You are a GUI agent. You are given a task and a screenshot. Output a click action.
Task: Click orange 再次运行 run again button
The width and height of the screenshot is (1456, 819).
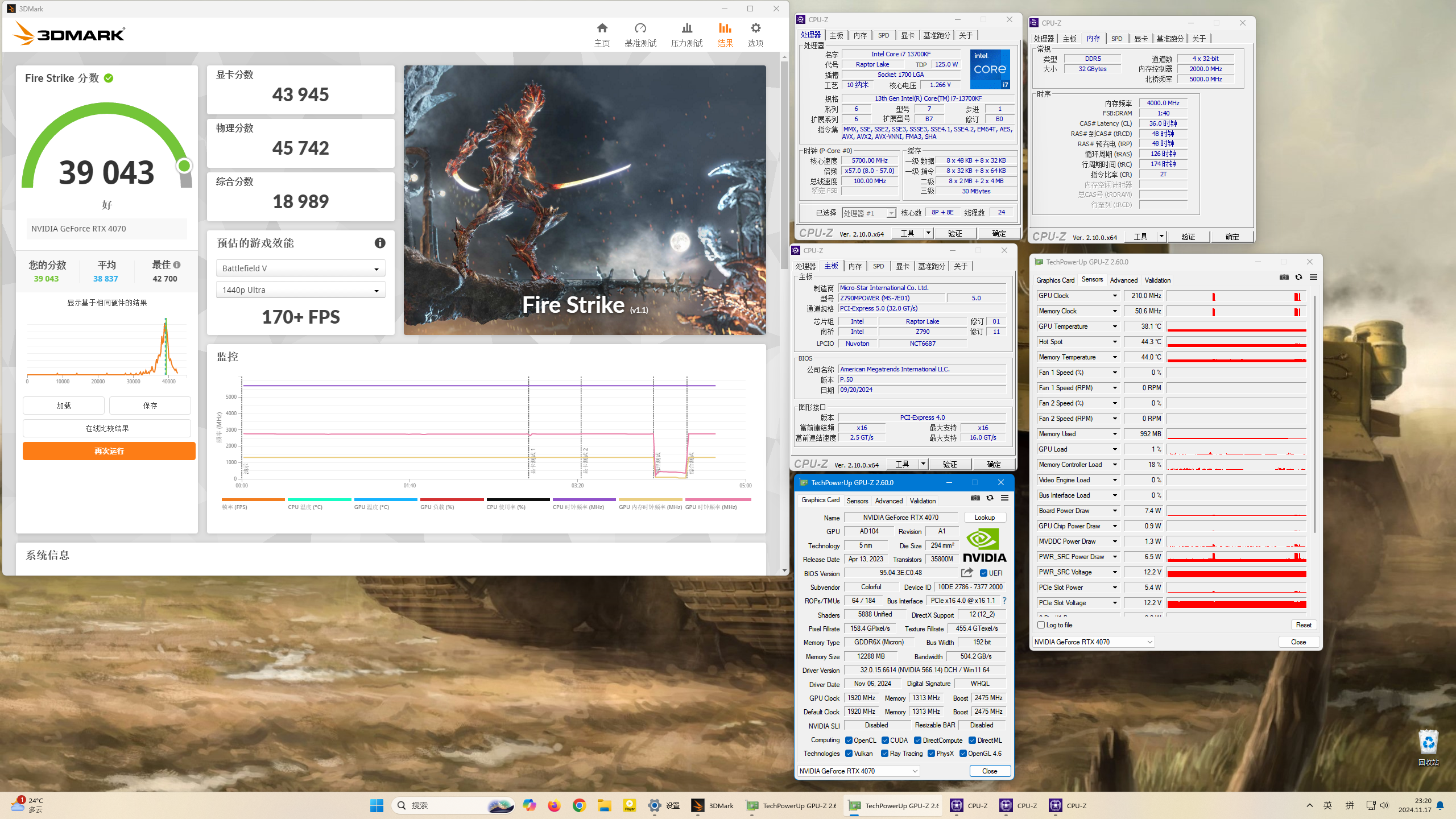109,451
